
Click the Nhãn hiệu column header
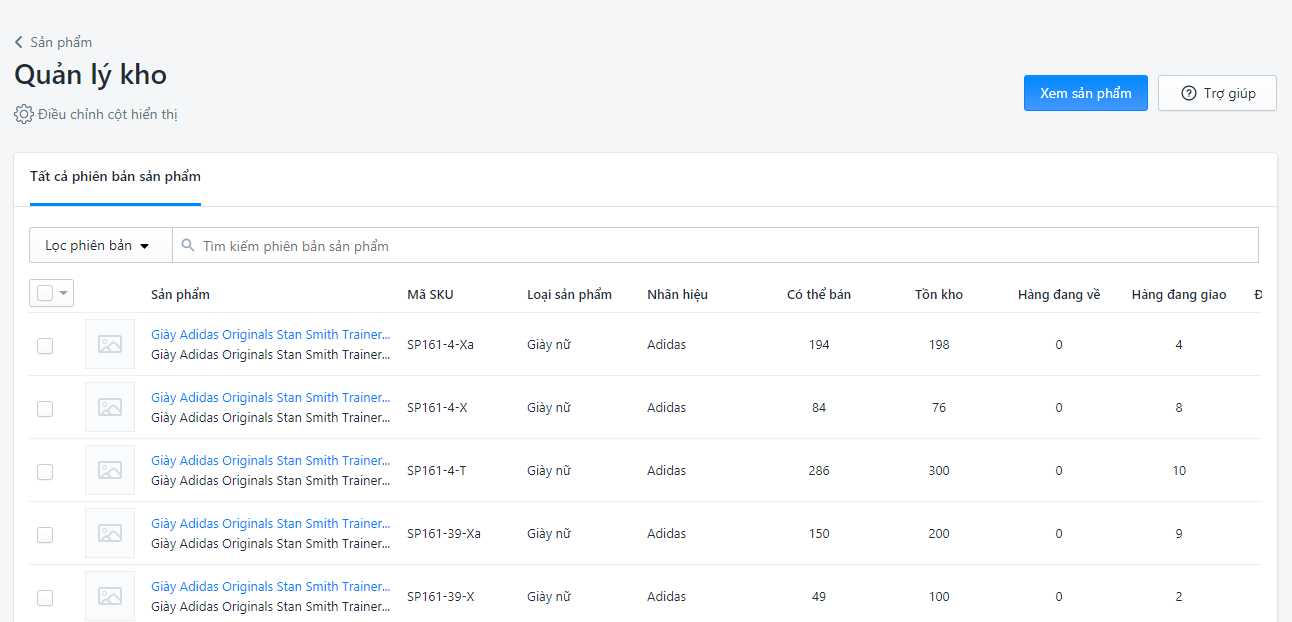tap(677, 294)
